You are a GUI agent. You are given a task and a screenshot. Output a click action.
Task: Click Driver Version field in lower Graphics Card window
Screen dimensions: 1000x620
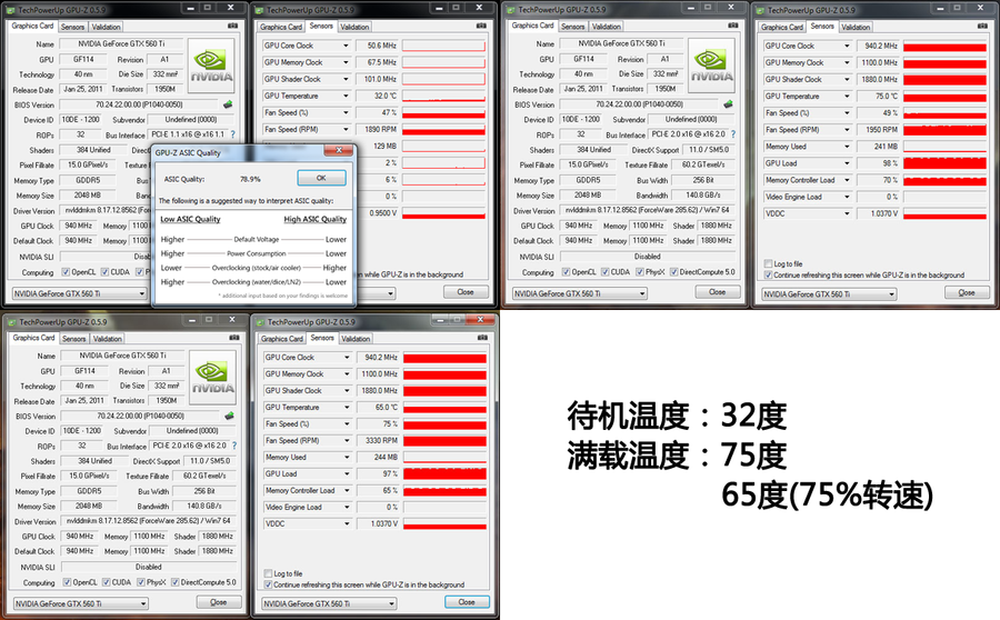(x=148, y=521)
